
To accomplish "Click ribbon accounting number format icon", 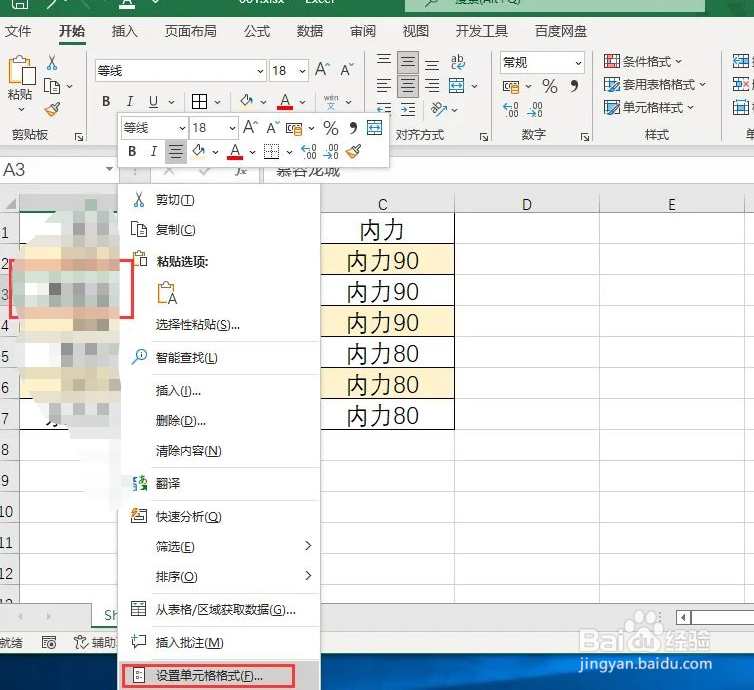I will pos(511,87).
